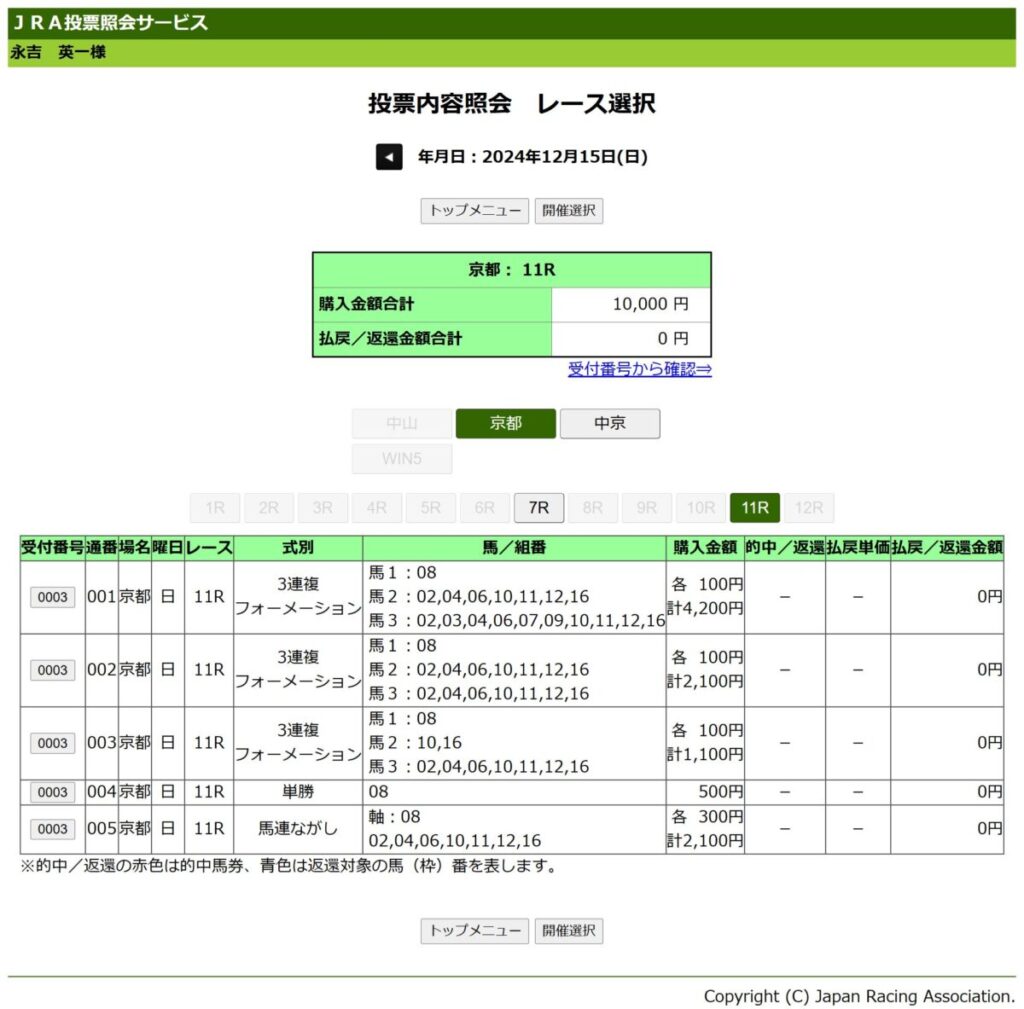This screenshot has width=1024, height=1009.
Task: Select the 3R race button
Action: point(323,508)
